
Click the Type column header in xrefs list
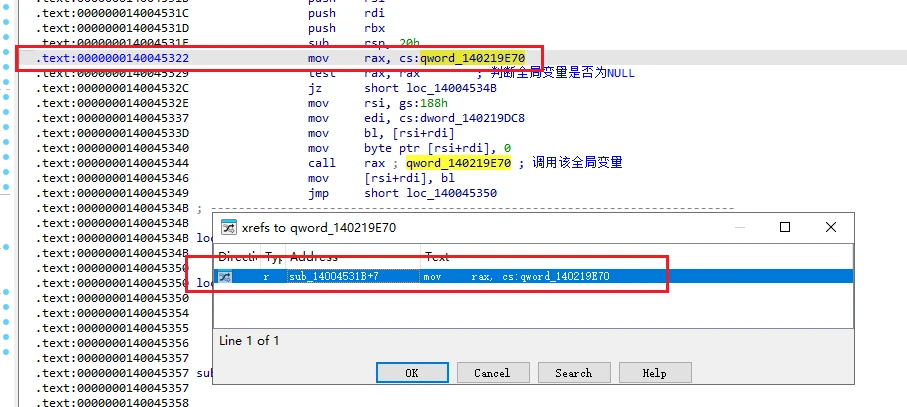(x=274, y=257)
